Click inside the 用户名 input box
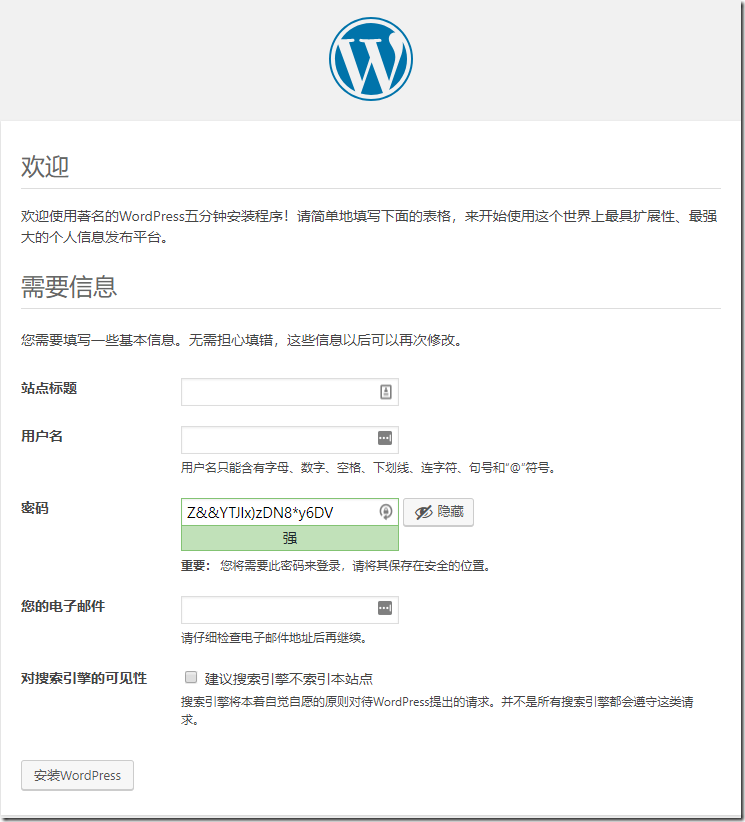Viewport: 745px width, 822px height. point(278,439)
